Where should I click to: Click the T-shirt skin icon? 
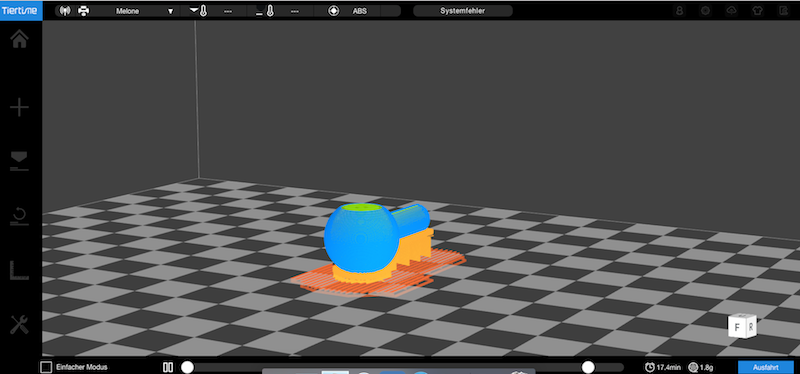pos(758,11)
